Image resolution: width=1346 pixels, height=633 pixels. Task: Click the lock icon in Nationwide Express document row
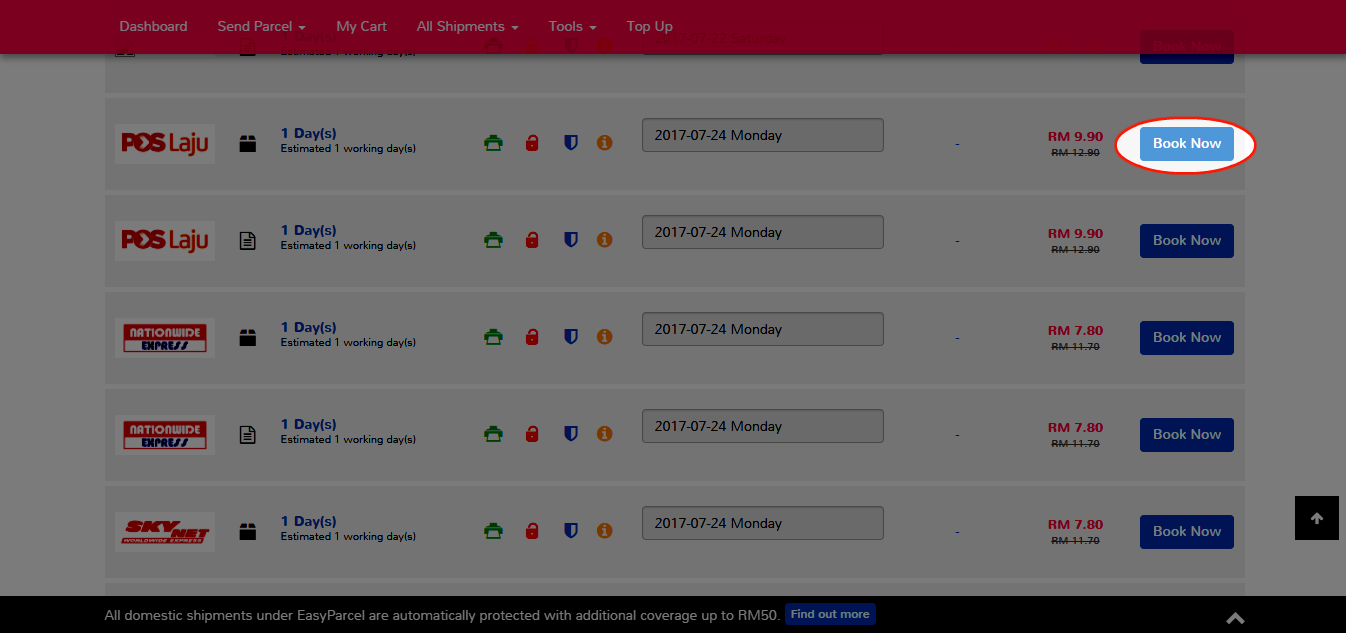(532, 434)
